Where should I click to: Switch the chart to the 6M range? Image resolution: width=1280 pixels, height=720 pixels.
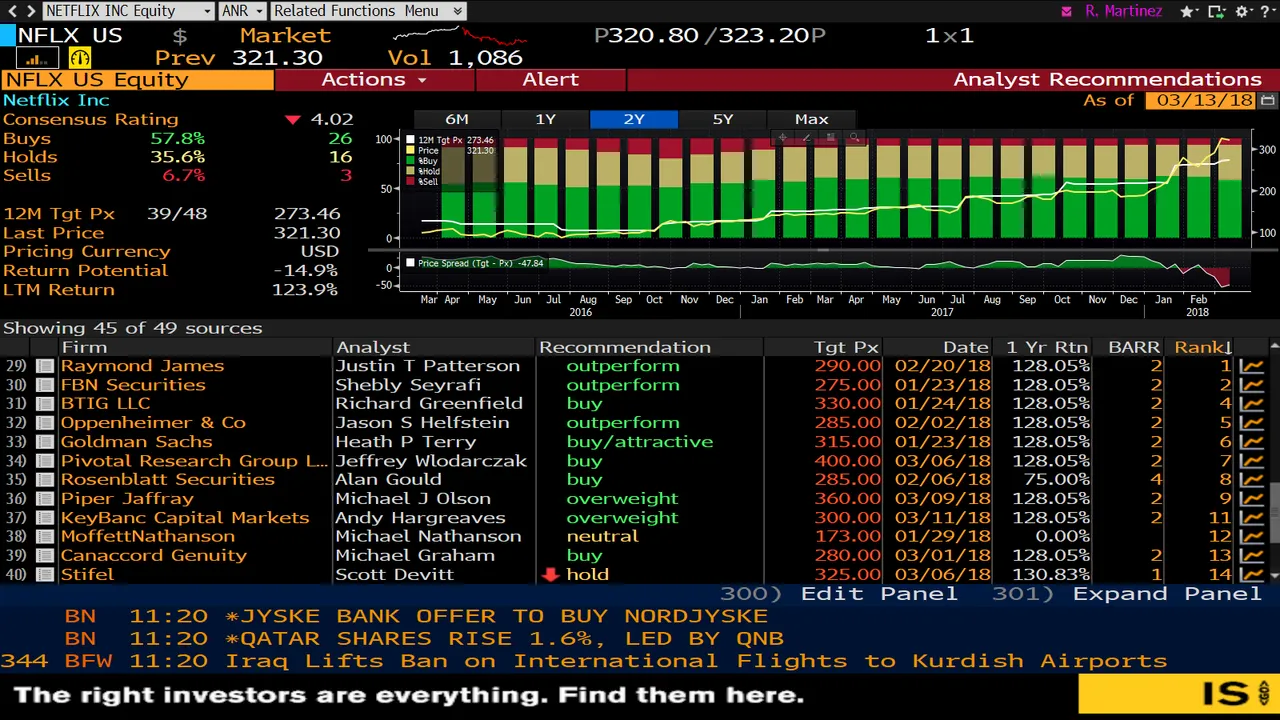pyautogui.click(x=457, y=119)
